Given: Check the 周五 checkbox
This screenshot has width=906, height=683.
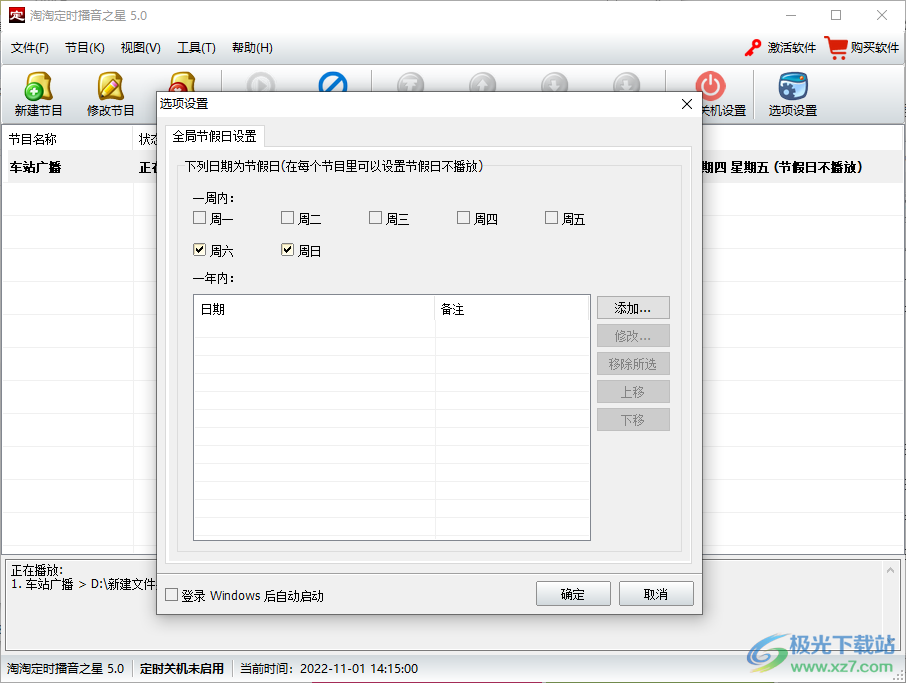Looking at the screenshot, I should pyautogui.click(x=551, y=218).
